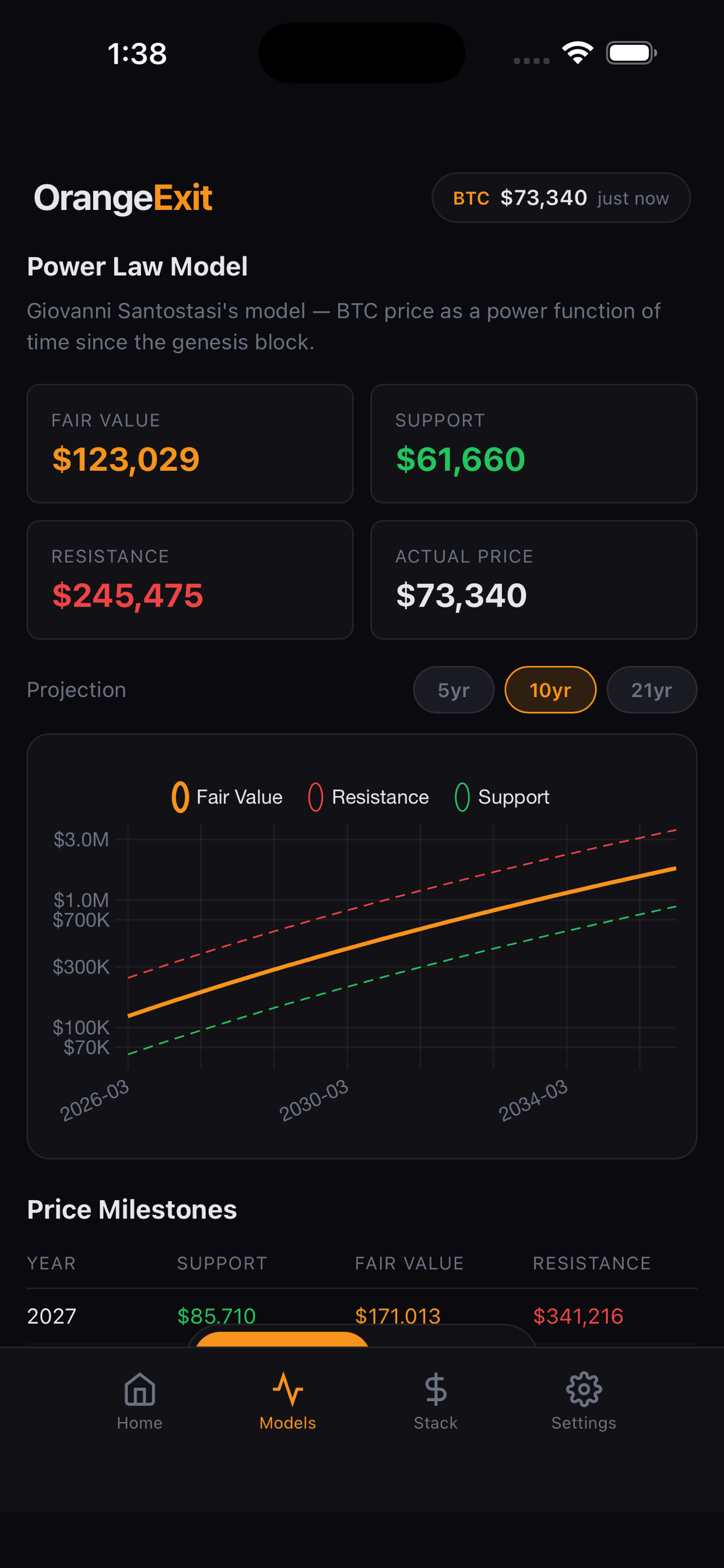Click the red Resistance legend marker
This screenshot has height=1568, width=724.
pyautogui.click(x=315, y=797)
